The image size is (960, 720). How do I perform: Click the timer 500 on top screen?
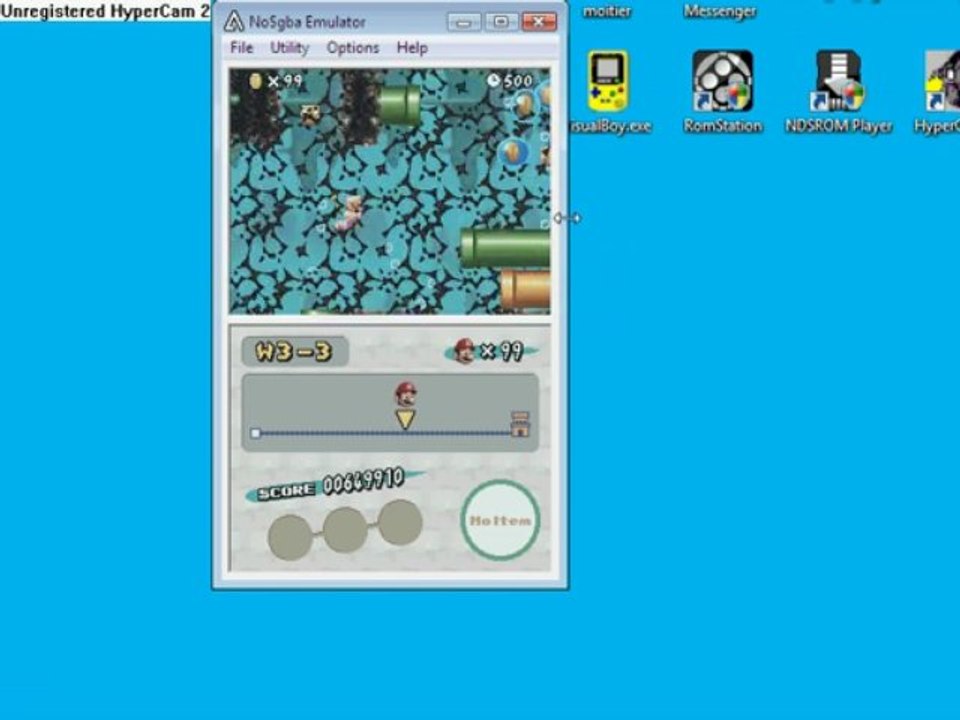[x=511, y=80]
